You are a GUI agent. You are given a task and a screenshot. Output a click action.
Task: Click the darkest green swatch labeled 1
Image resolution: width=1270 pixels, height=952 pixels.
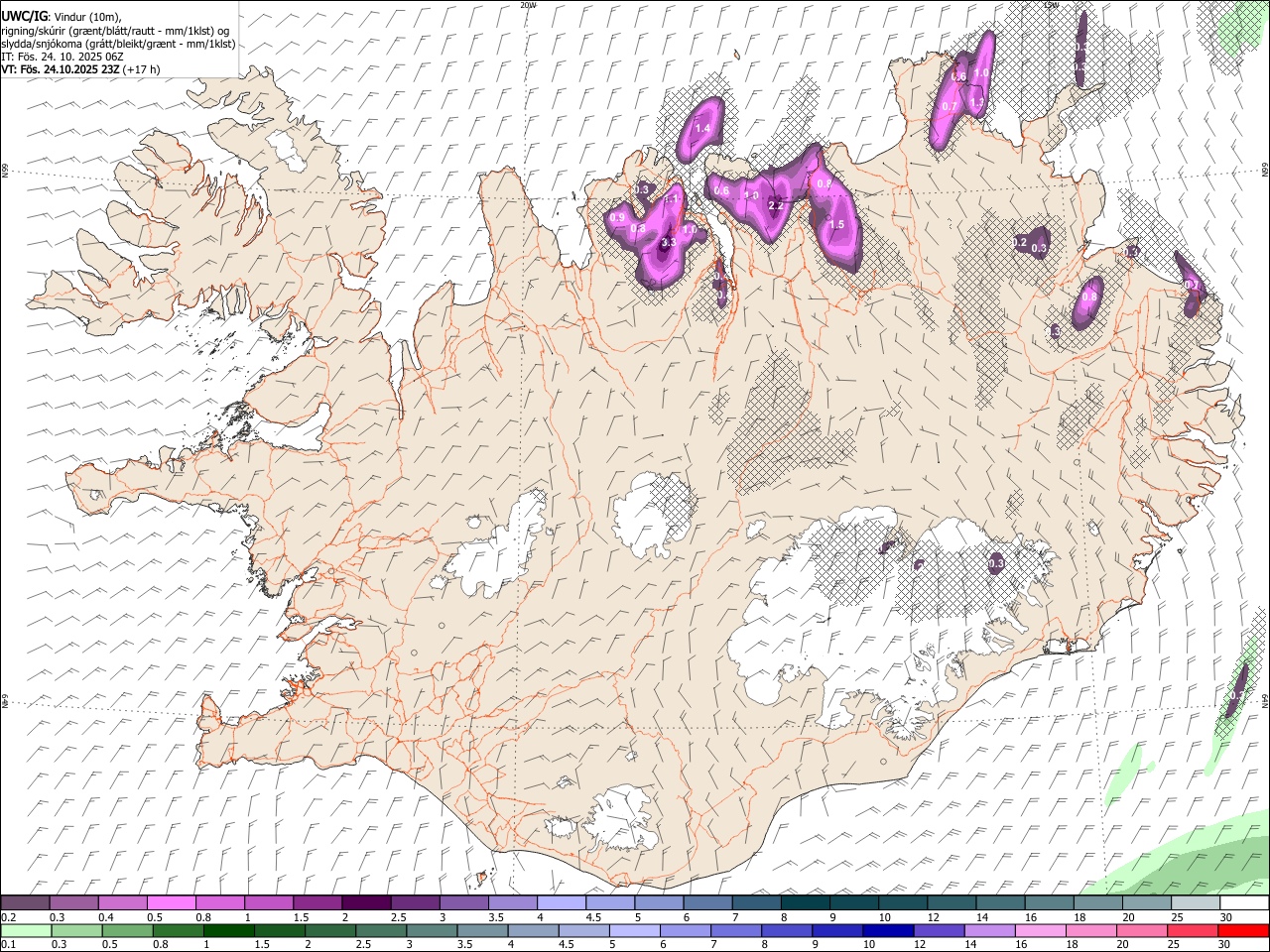[x=229, y=930]
